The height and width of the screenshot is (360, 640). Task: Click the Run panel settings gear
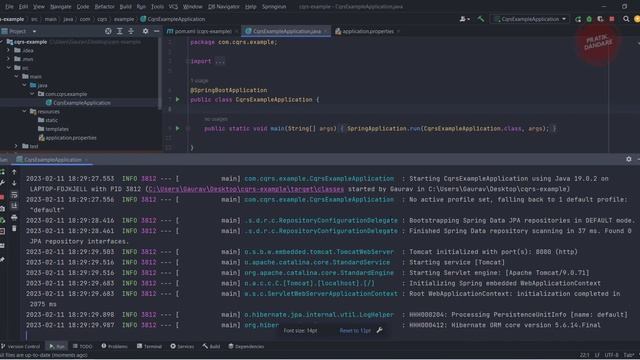[629, 159]
